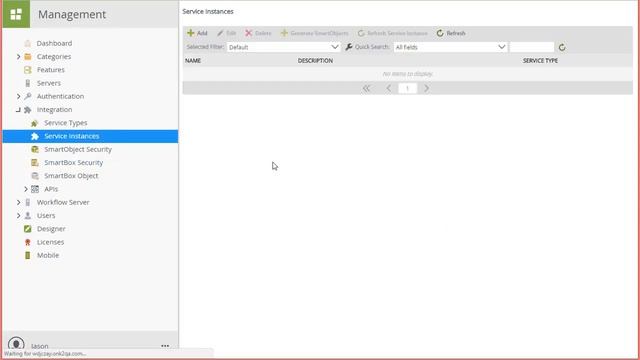Expand the Authentication tree node
The image size is (640, 360).
(18, 96)
